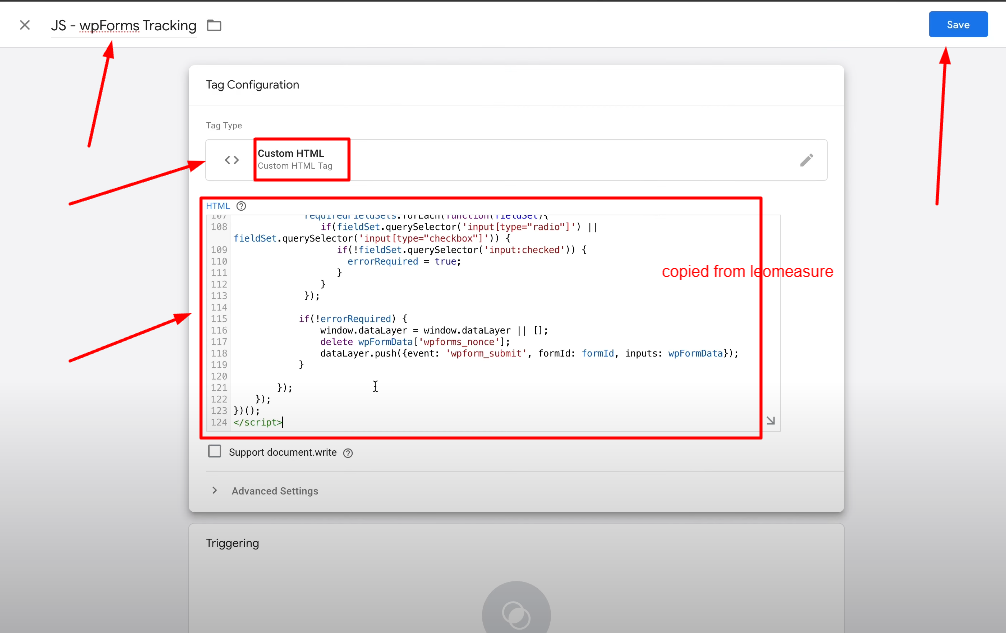1006x633 pixels.
Task: Click the Support document.write label
Action: point(282,452)
